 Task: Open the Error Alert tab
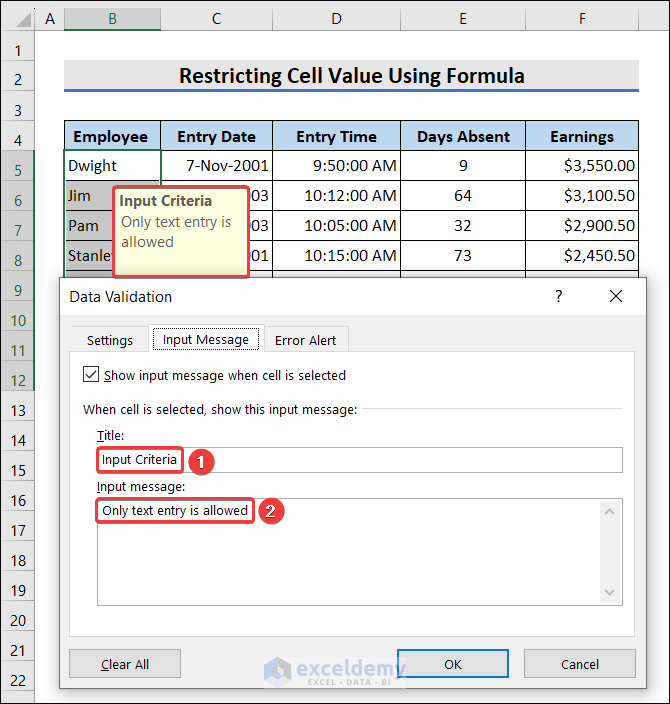pos(305,340)
